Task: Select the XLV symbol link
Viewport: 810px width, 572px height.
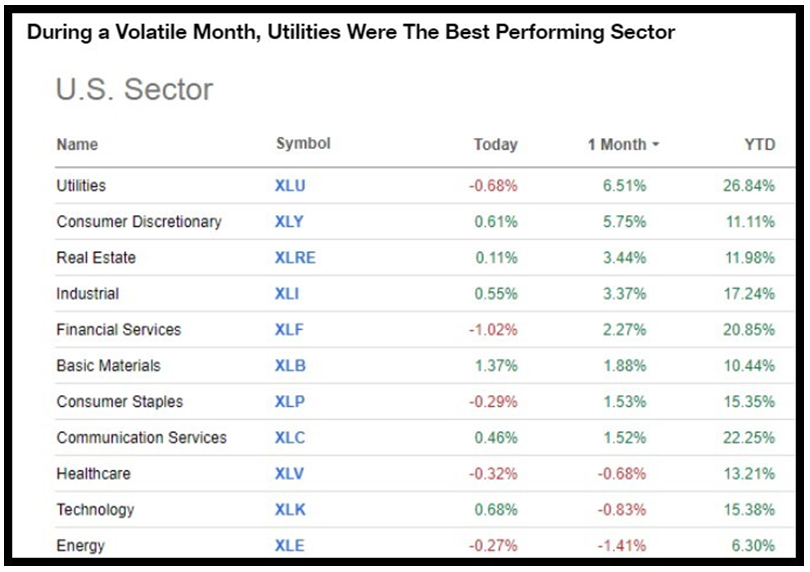Action: tap(290, 474)
